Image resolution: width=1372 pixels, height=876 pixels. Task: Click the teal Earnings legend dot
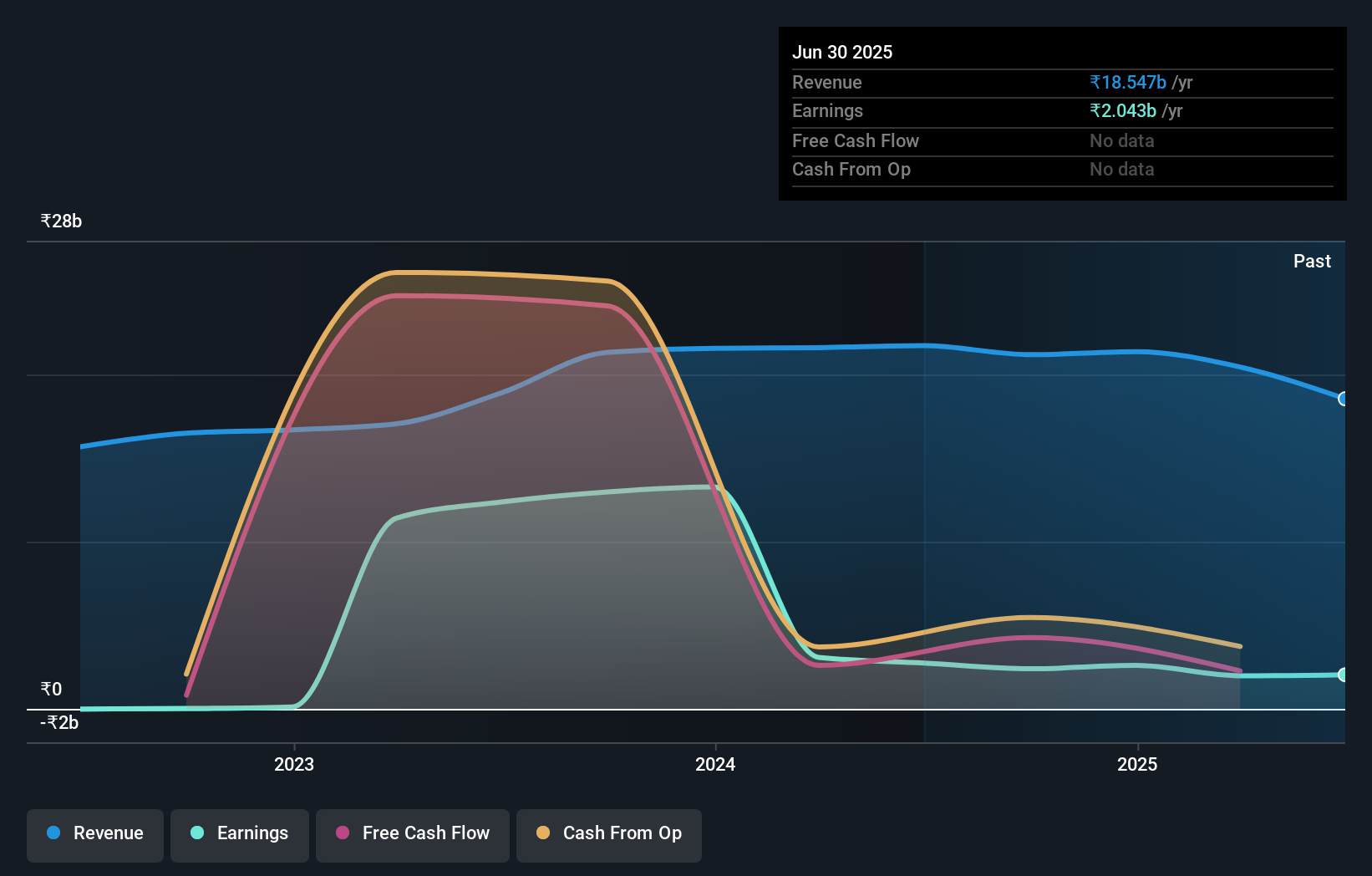point(197,833)
